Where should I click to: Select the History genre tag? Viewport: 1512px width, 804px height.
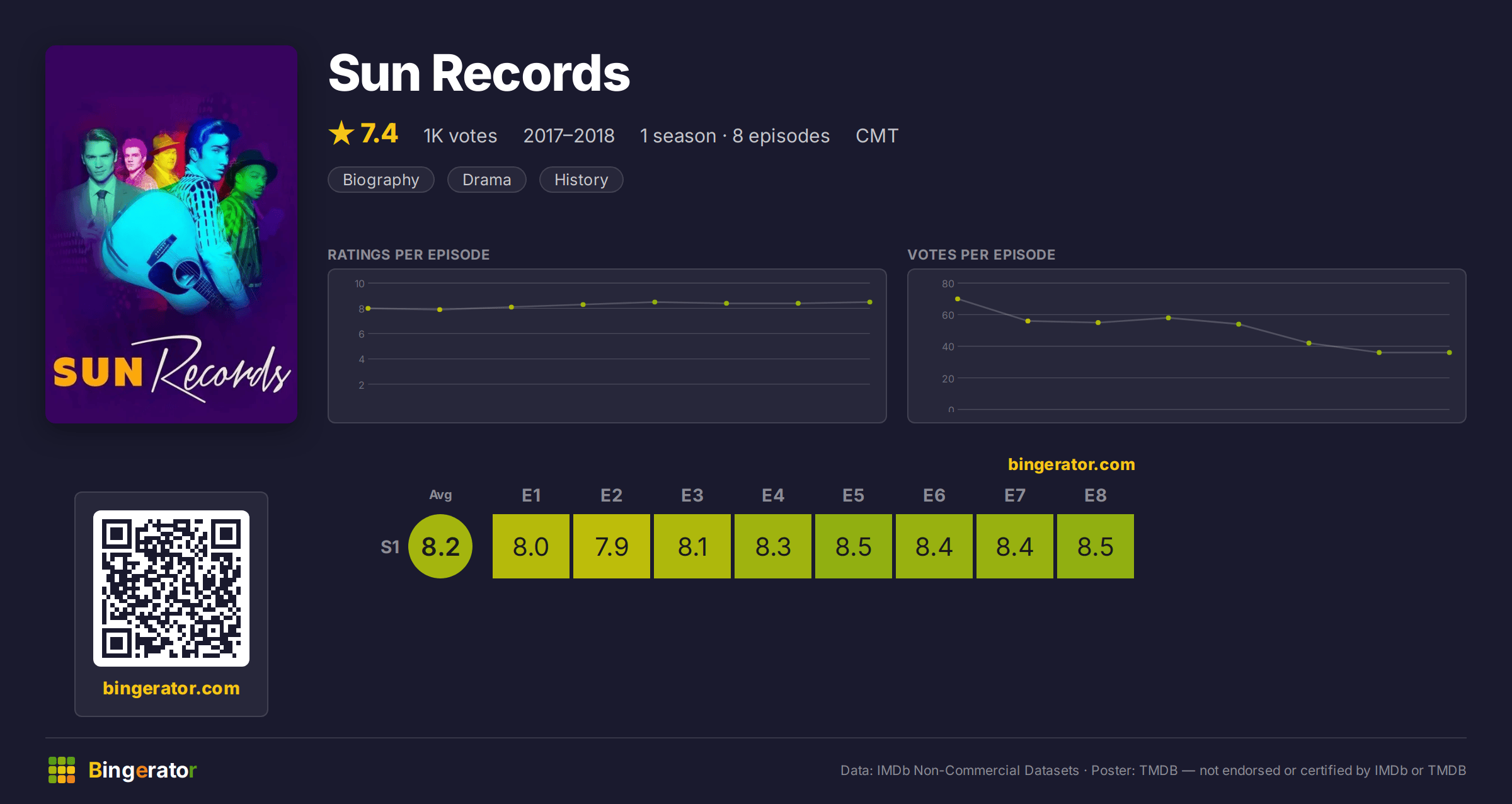point(581,180)
